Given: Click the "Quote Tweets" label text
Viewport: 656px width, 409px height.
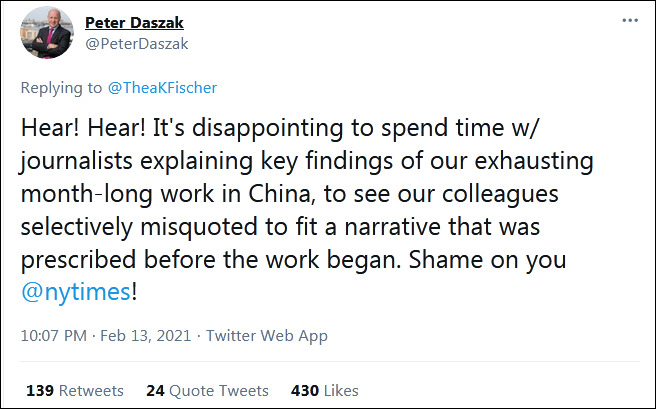Looking at the screenshot, I should [x=216, y=390].
